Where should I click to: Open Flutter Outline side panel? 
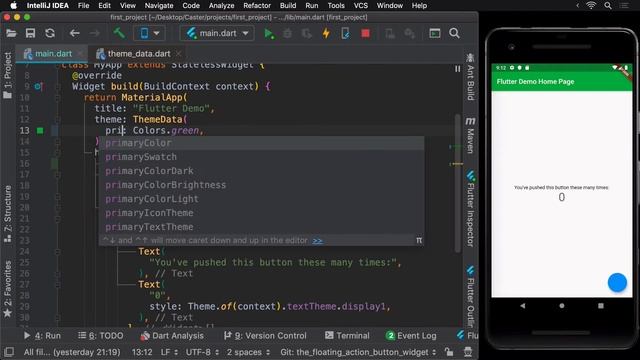click(470, 296)
